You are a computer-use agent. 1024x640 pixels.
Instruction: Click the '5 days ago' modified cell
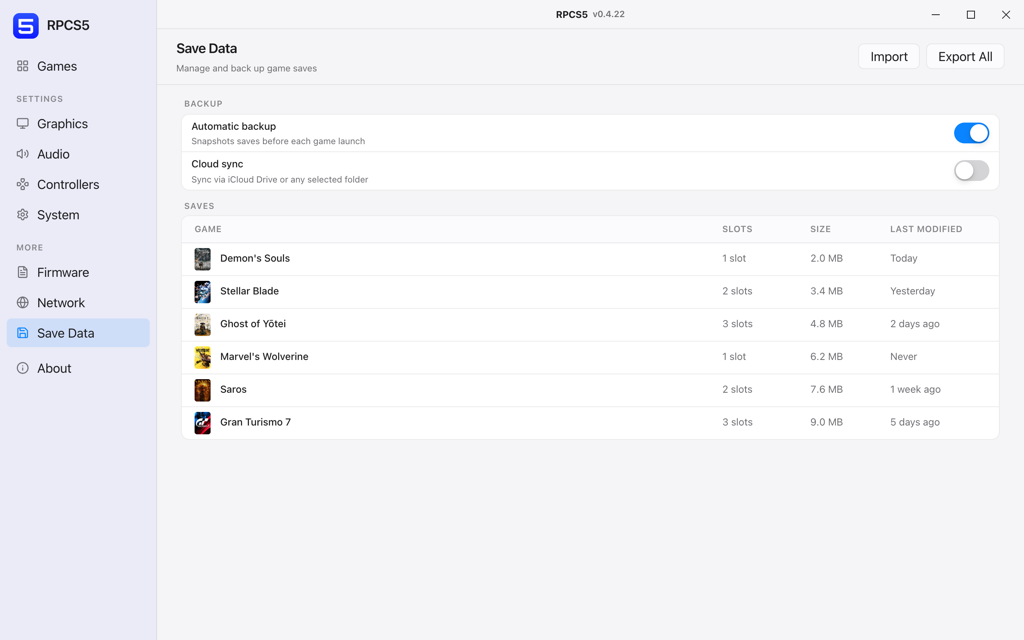pyautogui.click(x=915, y=422)
